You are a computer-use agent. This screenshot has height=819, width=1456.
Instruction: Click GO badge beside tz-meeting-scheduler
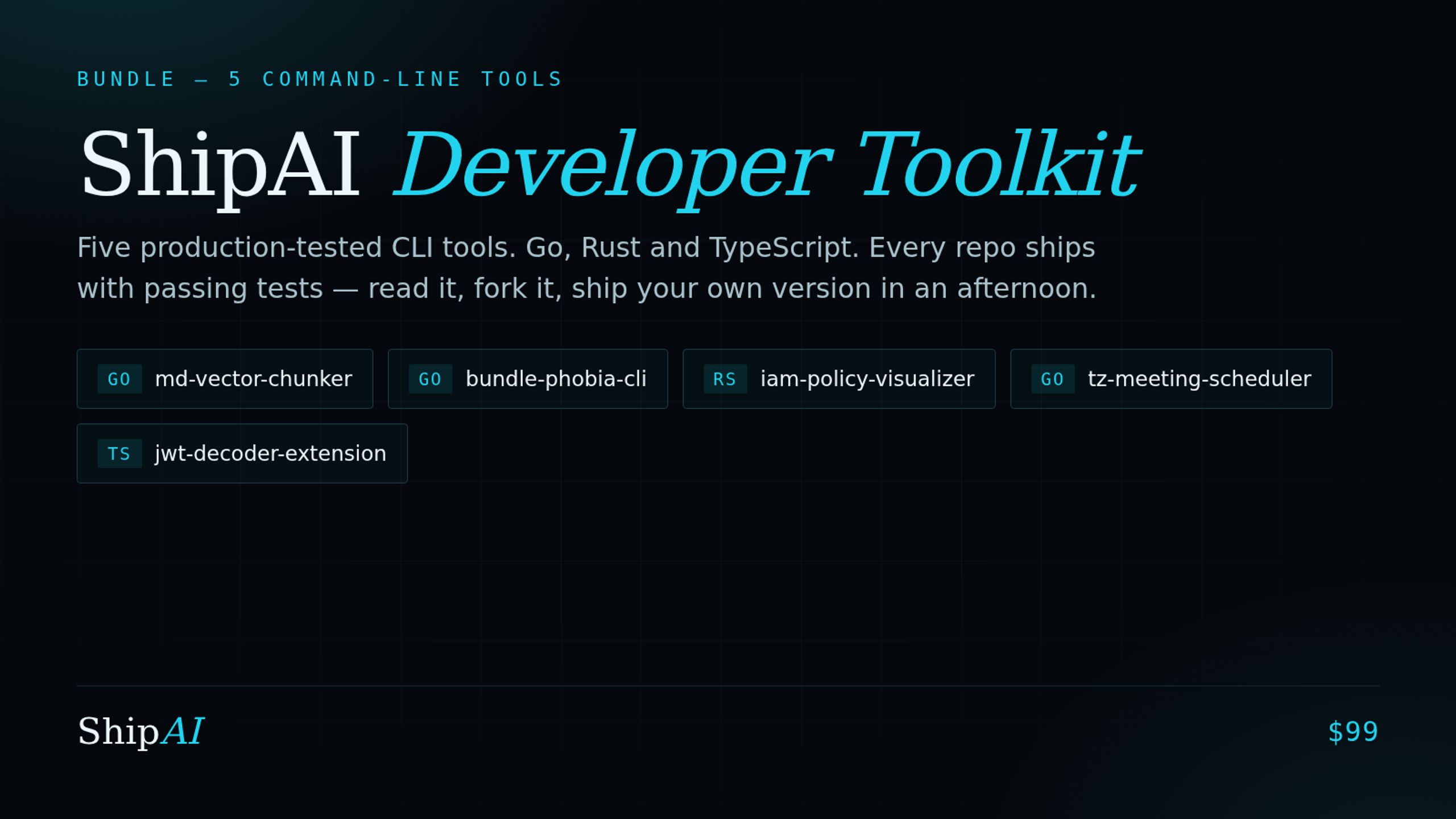pos(1053,379)
